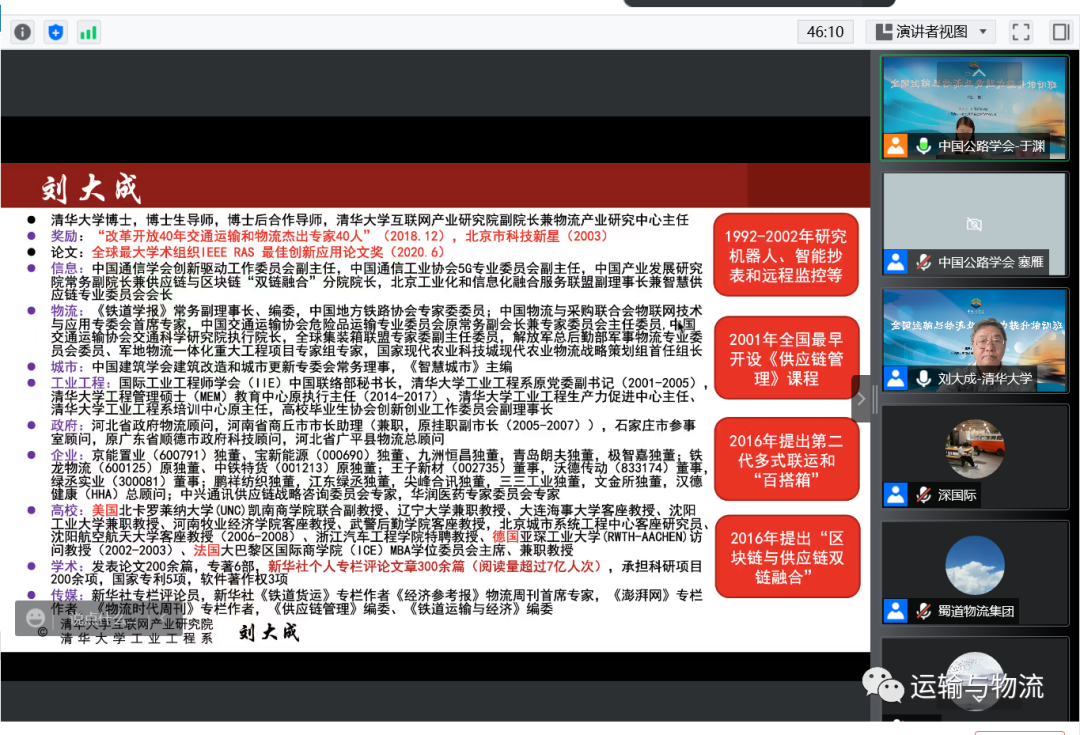Viewport: 1080px width, 735px height.
Task: Click muted mic icon of 蜀道物流集团
Action: click(924, 611)
